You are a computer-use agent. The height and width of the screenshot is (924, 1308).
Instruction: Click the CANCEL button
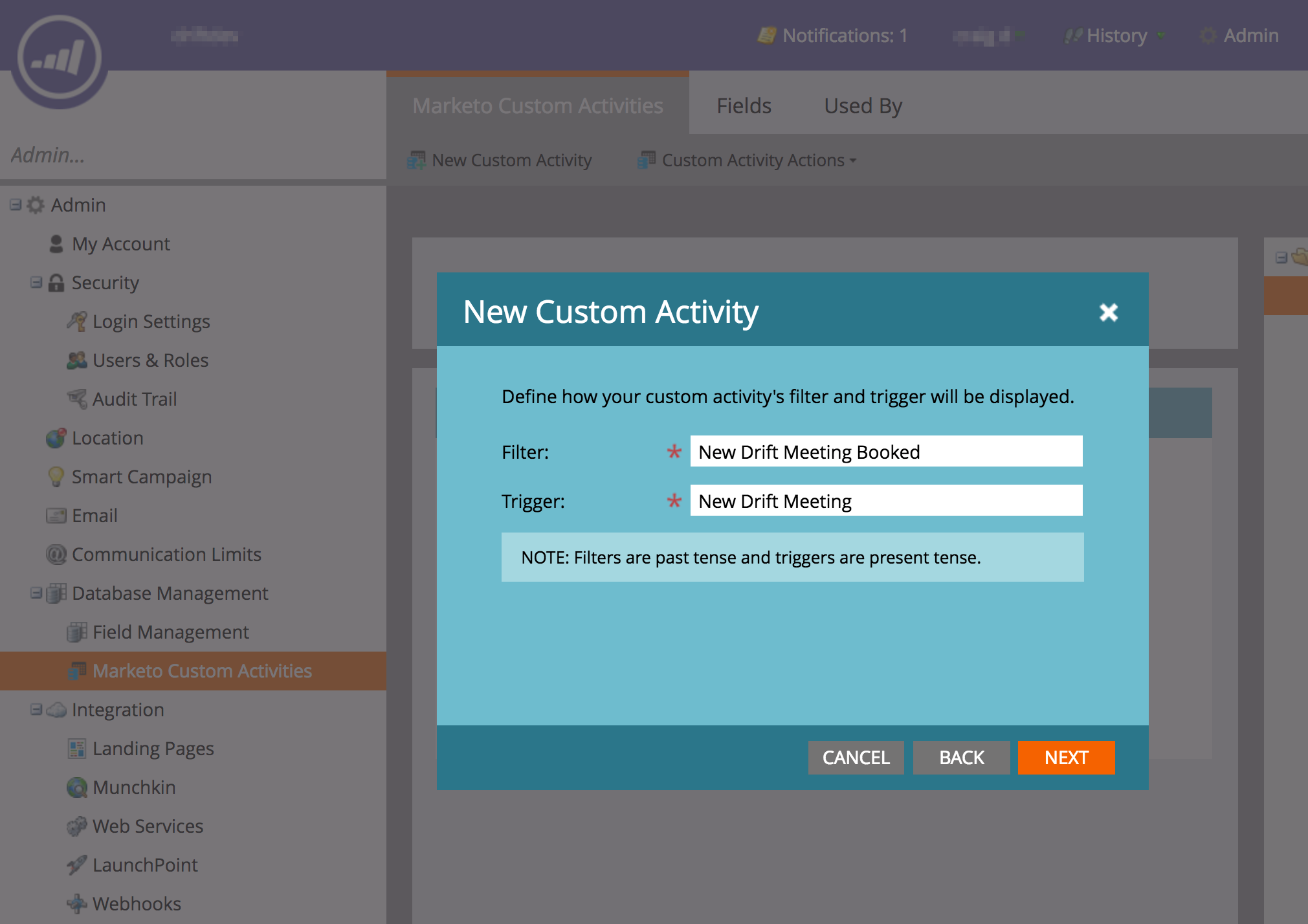click(x=856, y=757)
